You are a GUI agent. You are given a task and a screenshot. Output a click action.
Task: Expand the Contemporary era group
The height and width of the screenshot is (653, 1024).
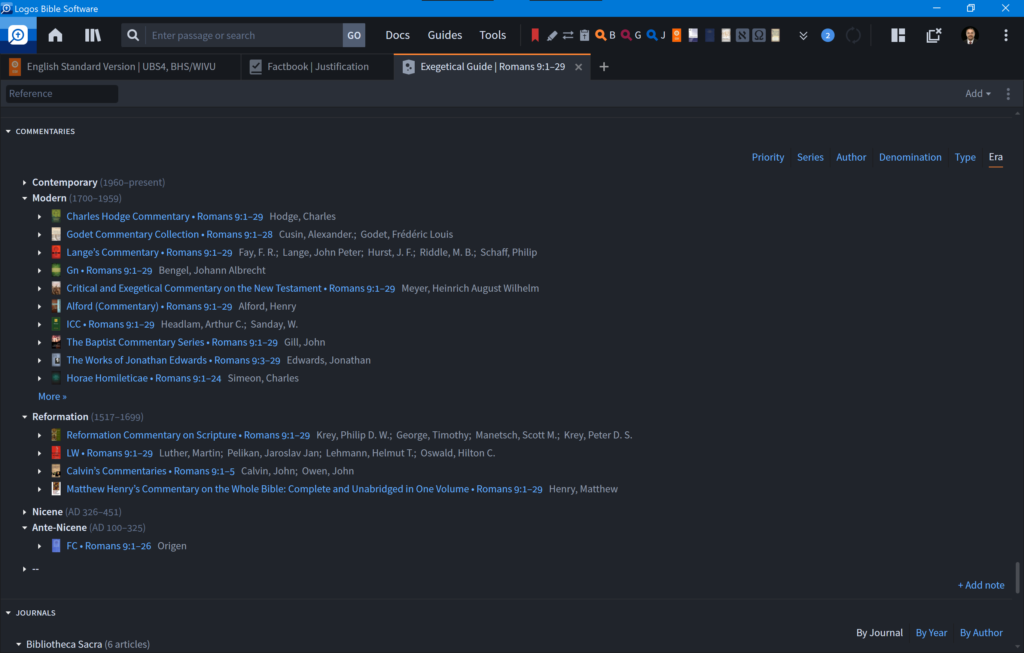24,182
